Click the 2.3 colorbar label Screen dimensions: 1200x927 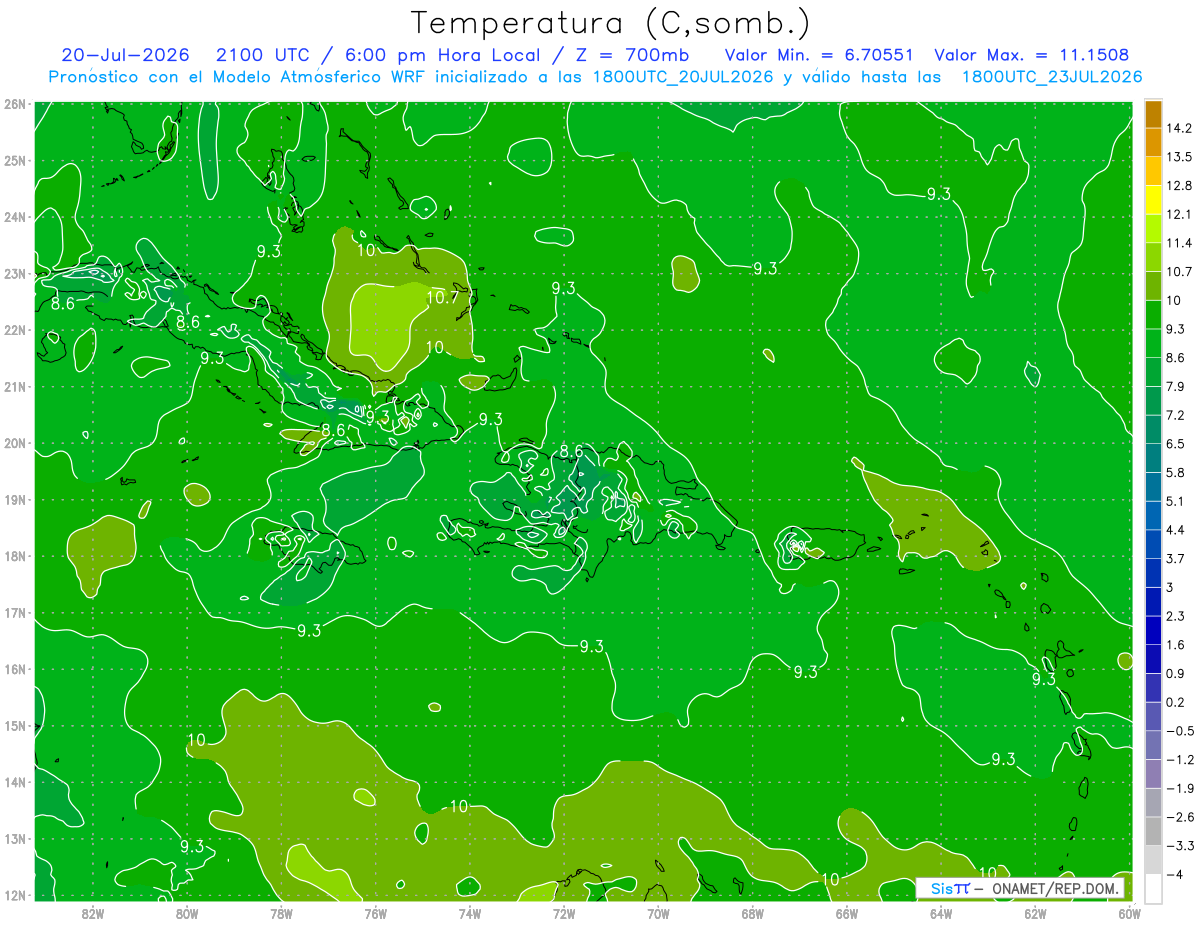pos(1174,616)
